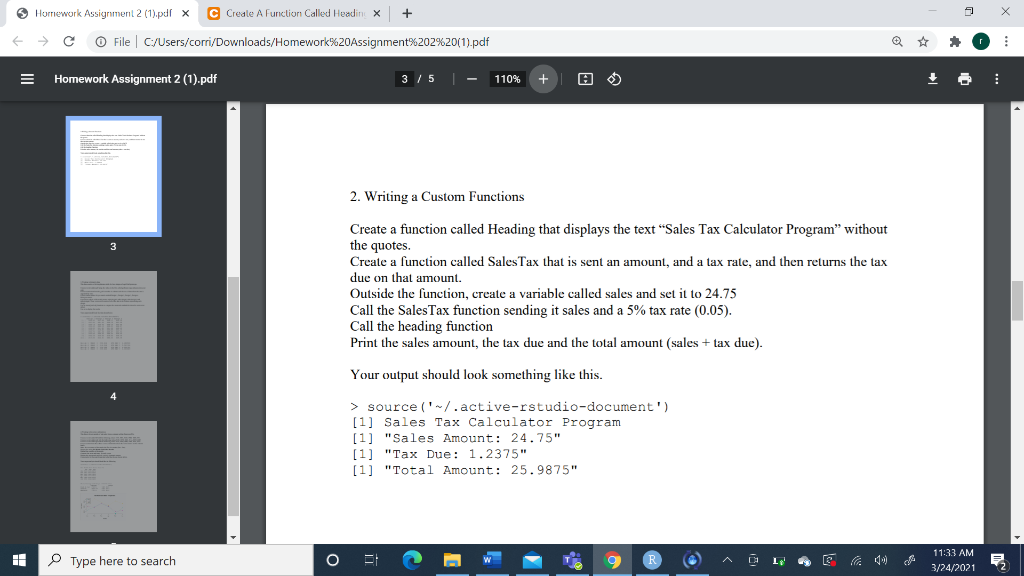Click the thumbnail panel scroll down arrow
1024x576 pixels.
pos(233,538)
